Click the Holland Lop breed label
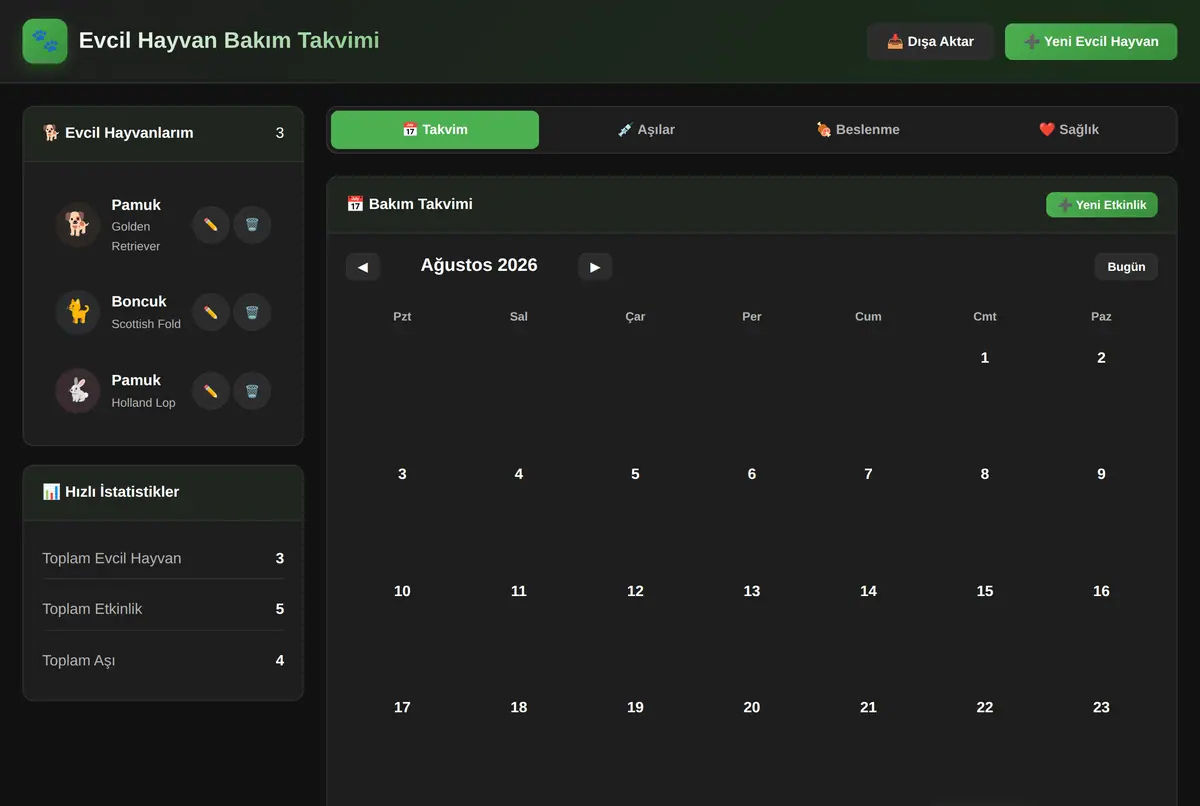 click(x=143, y=403)
